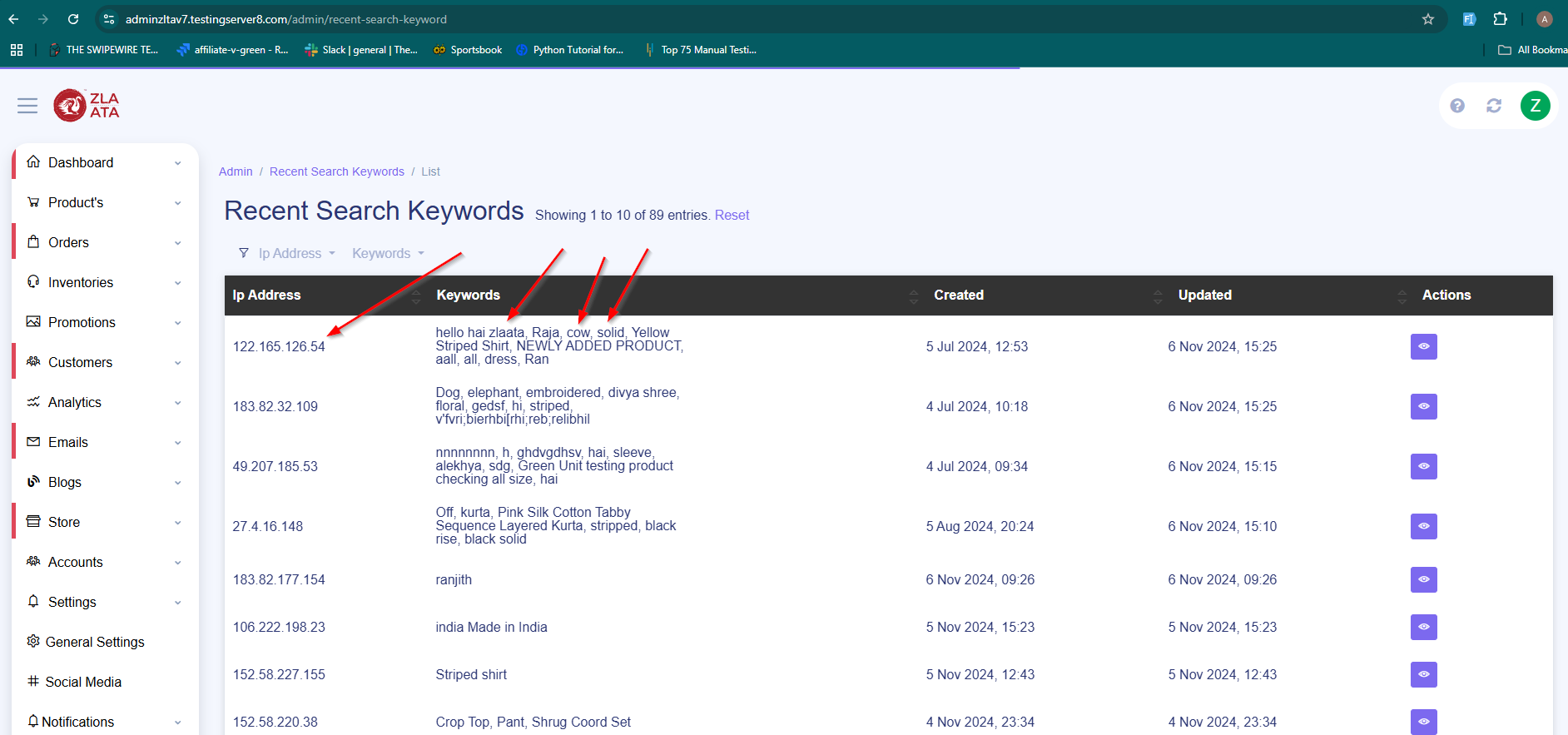Bookmark this page with the star icon
The width and height of the screenshot is (1568, 735).
1428,19
